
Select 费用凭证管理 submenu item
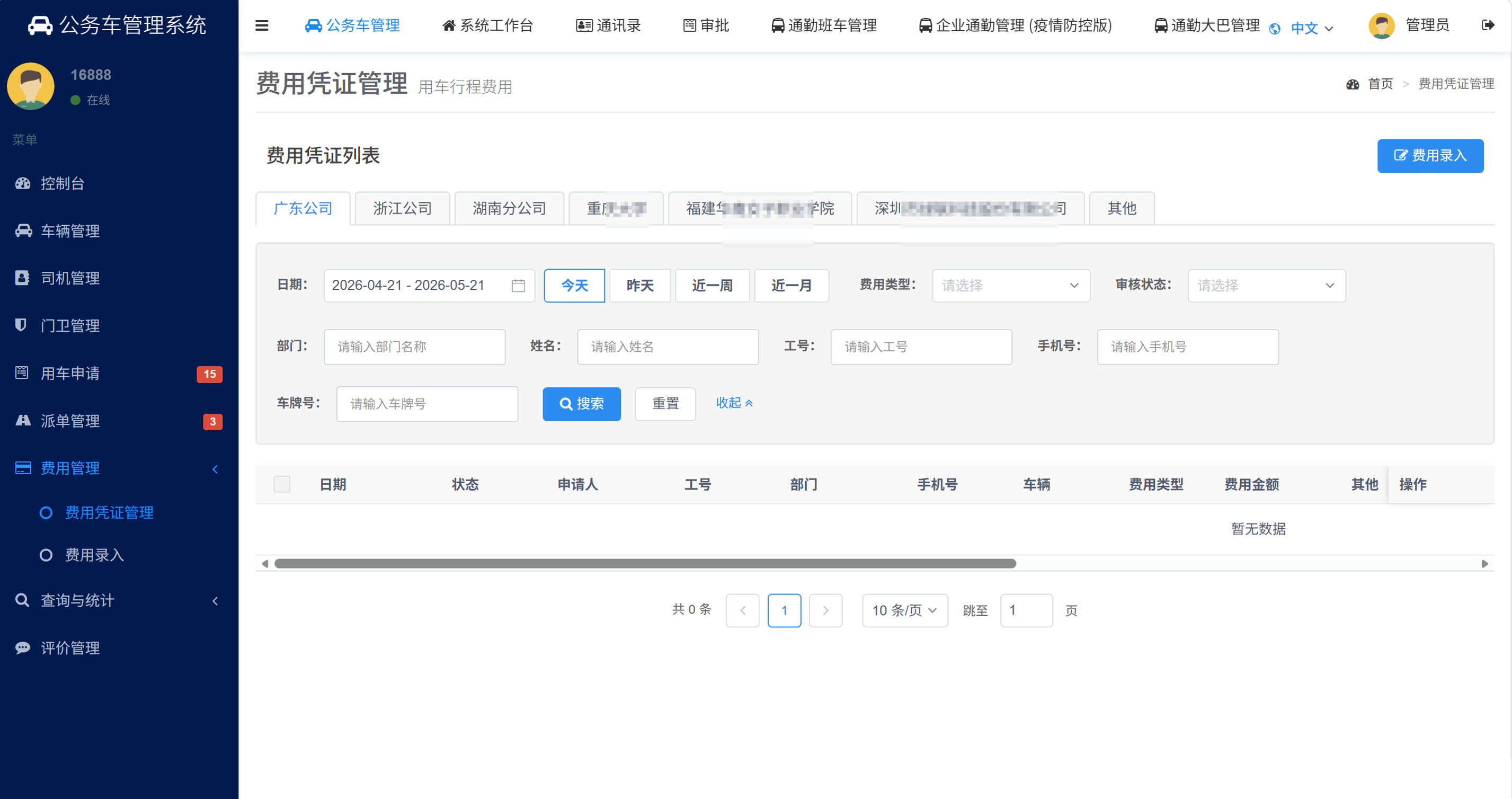[109, 512]
